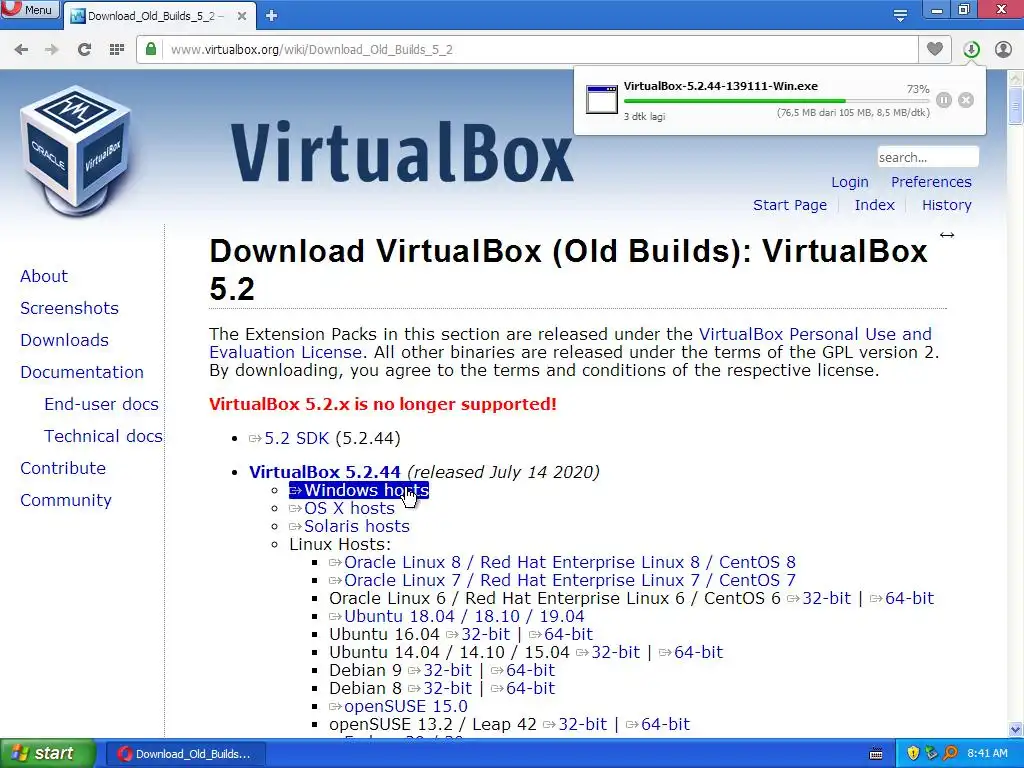The height and width of the screenshot is (768, 1024).
Task: Download Oracle Linux 7 / CentOS 7 package
Action: 562,581
